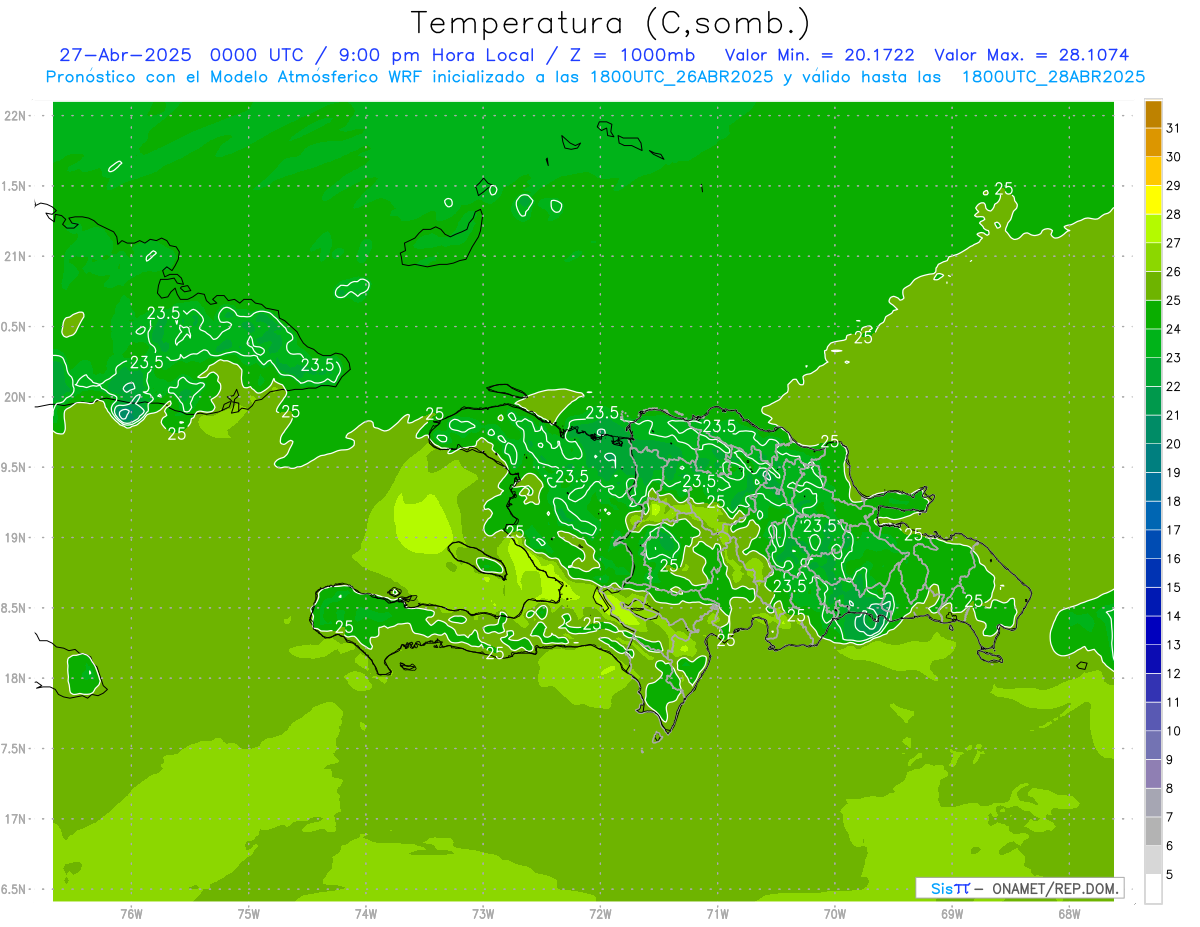Click the "70W" longitude axis label
Viewport: 1200px width, 927px height.
835,913
